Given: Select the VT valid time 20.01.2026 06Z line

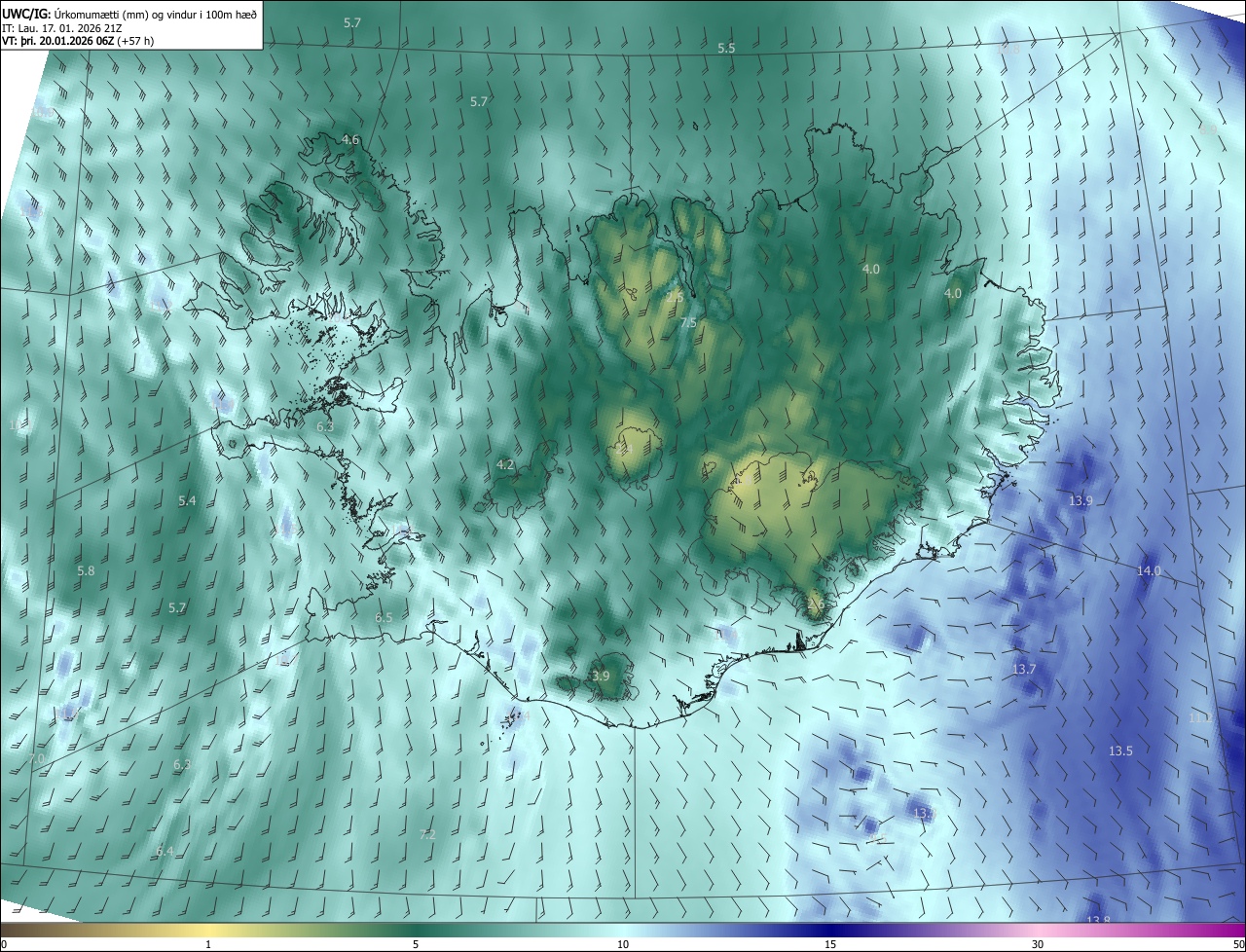Looking at the screenshot, I should (78, 41).
